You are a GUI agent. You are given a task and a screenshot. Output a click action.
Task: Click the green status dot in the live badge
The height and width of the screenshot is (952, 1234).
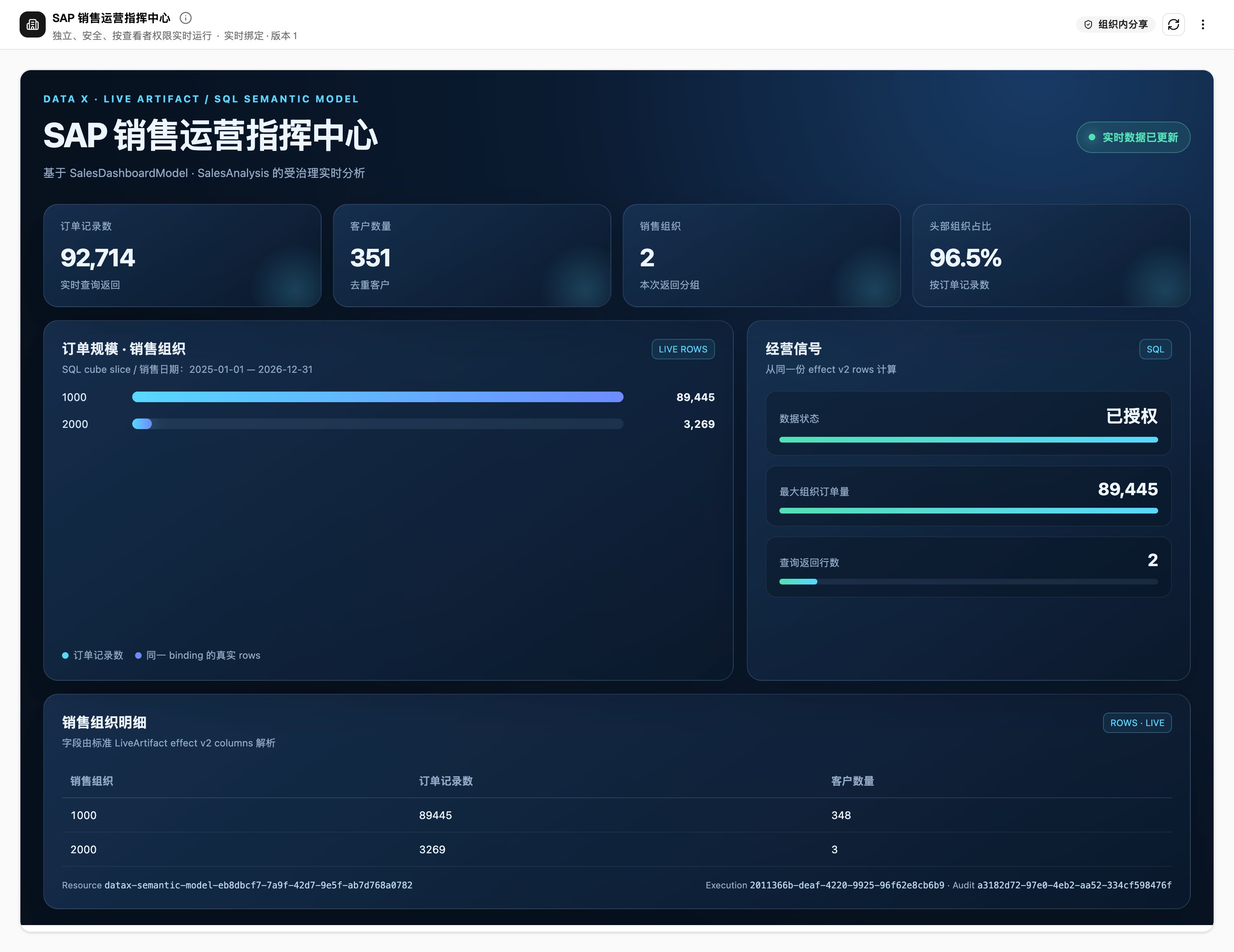click(x=1092, y=137)
